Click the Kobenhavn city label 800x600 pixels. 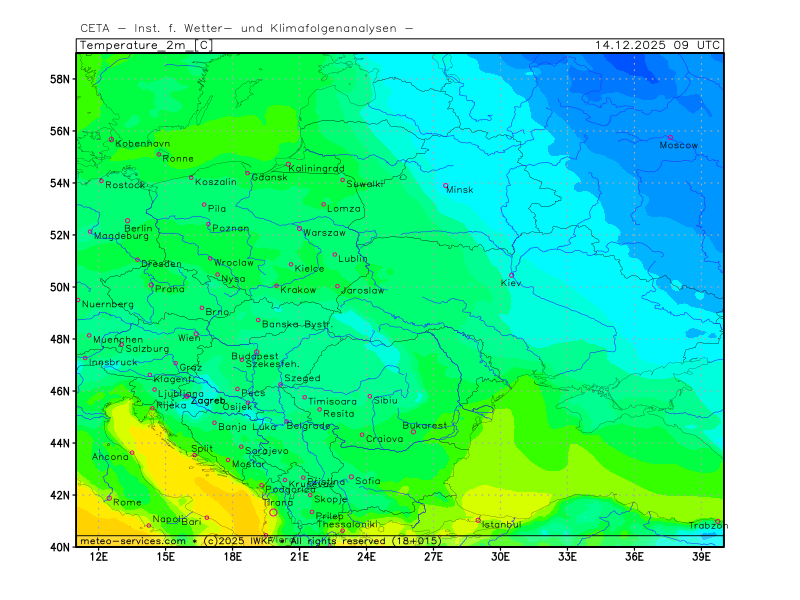(142, 144)
